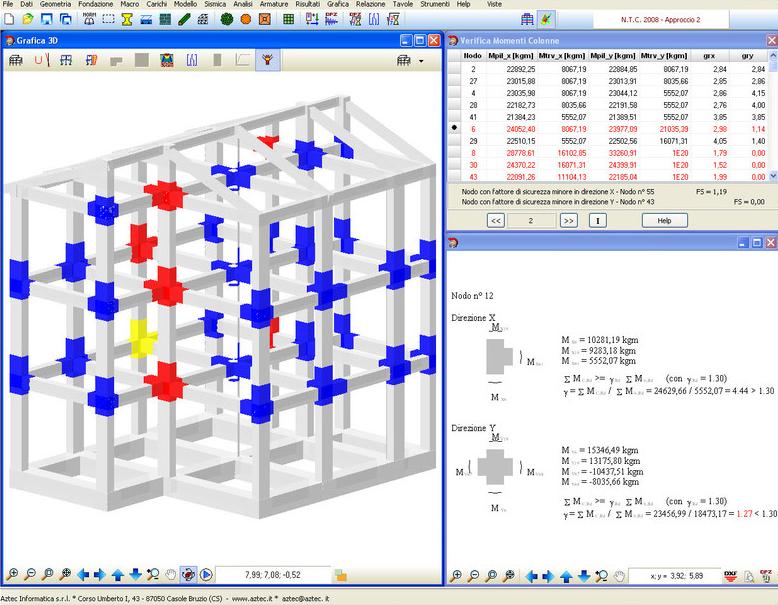778x605 pixels.
Task: Click the highlighted torch icon in Grafica 3D toolbar
Action: point(267,61)
